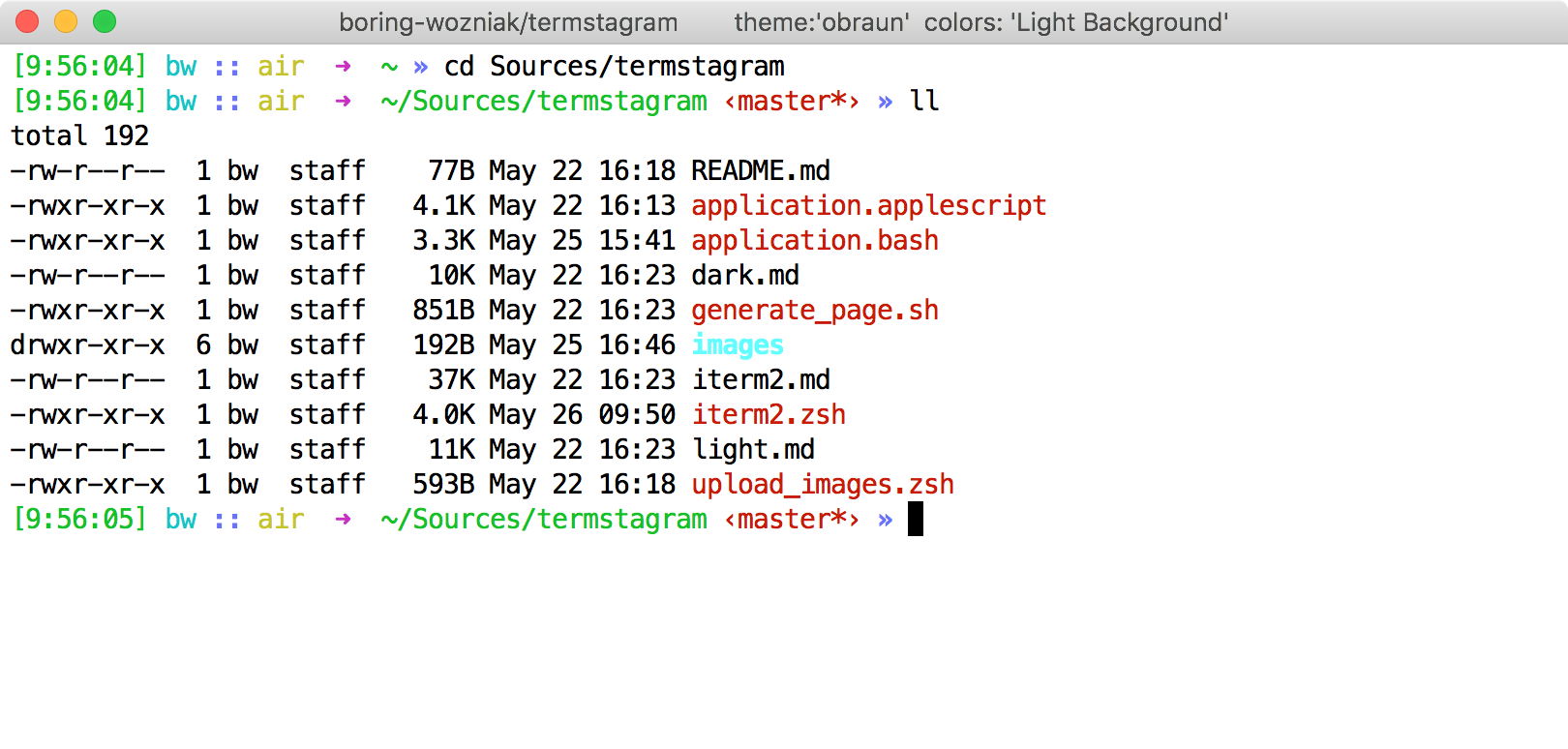Select the iterm2.zsh file name
Screen dimensions: 1568x749
tap(769, 414)
